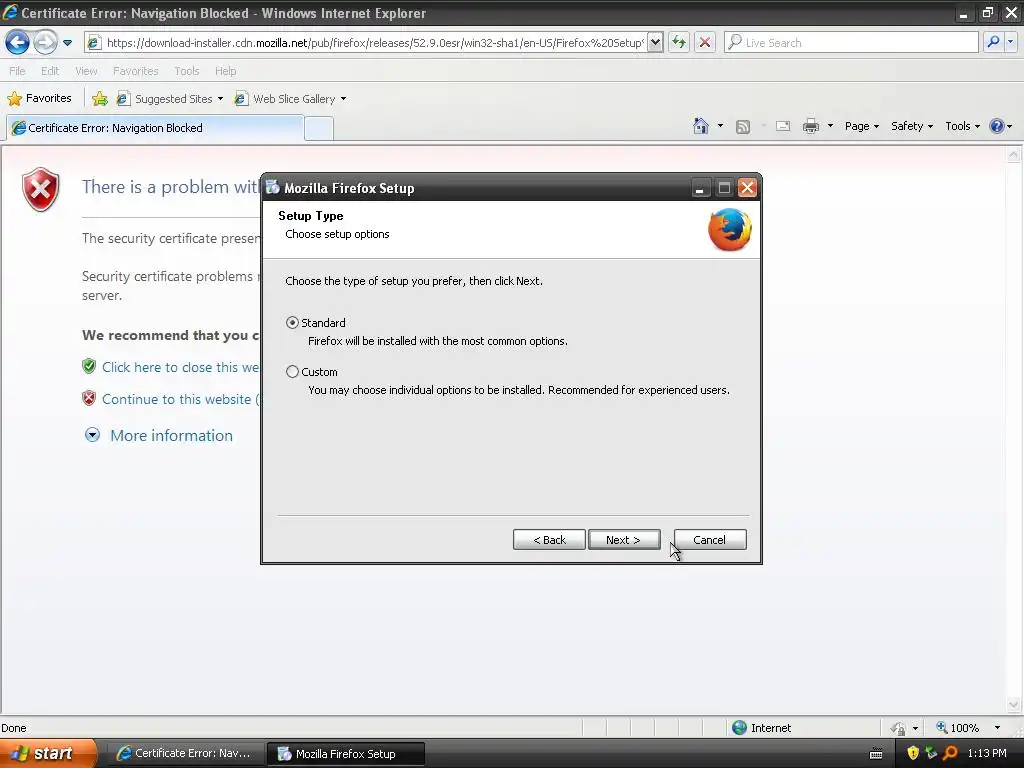The height and width of the screenshot is (768, 1024).
Task: Click the network connection tray icon
Action: pos(931,753)
